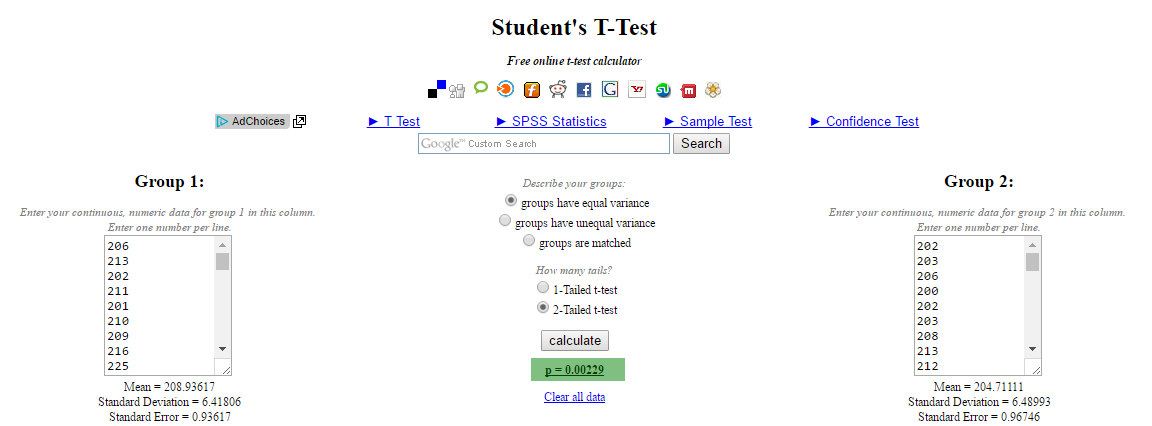Click the red Mixx share icon
This screenshot has width=1152, height=426.
(688, 90)
